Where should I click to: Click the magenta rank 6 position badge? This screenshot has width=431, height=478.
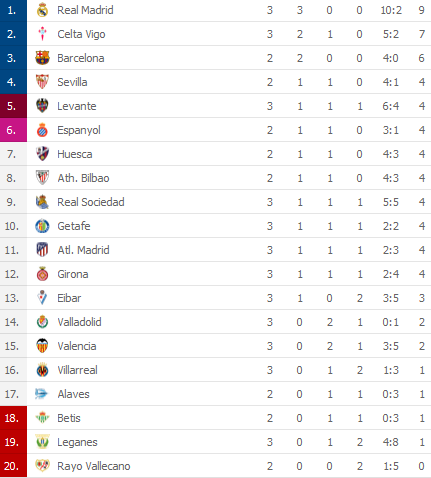point(13,130)
